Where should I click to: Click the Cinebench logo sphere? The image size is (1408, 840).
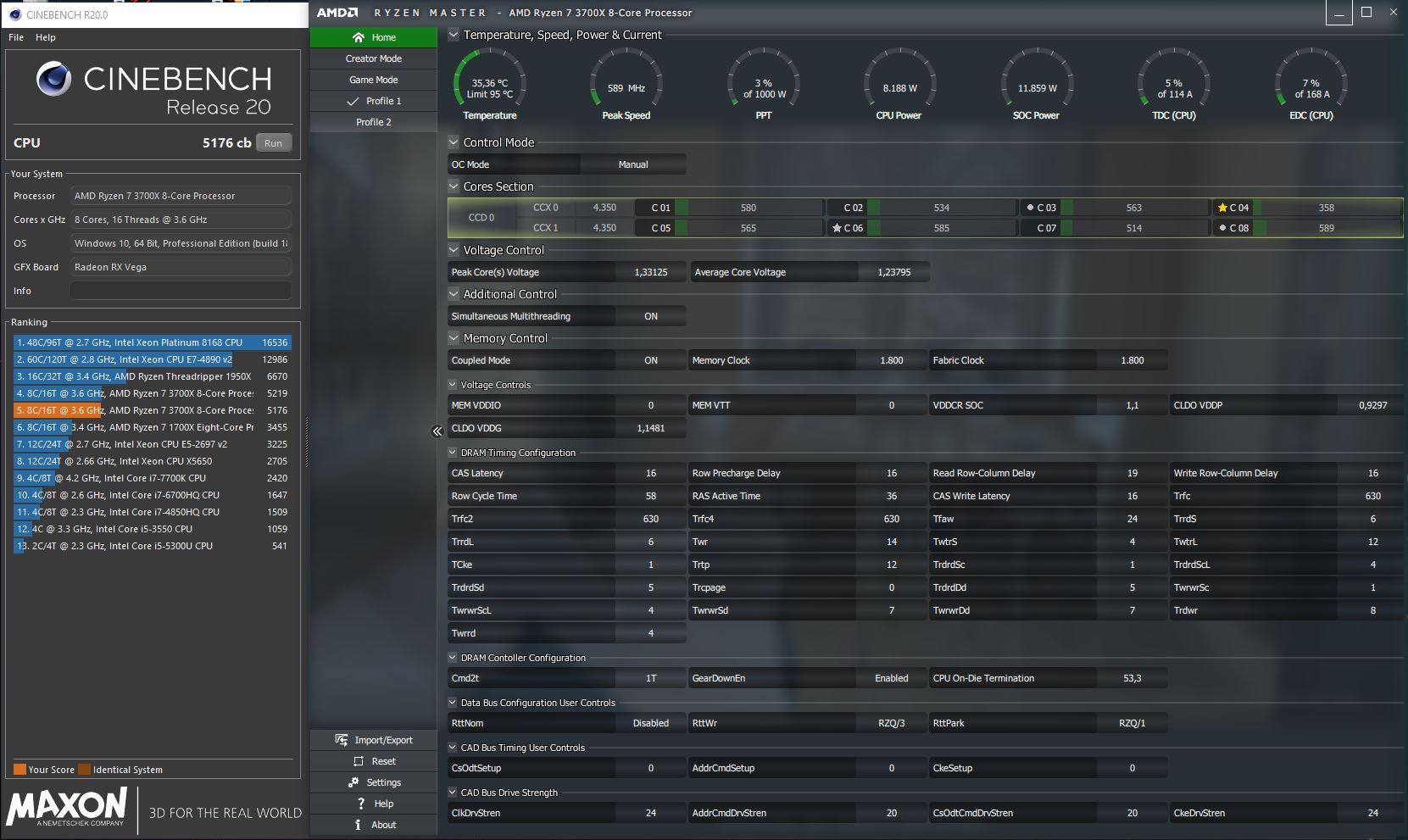54,79
